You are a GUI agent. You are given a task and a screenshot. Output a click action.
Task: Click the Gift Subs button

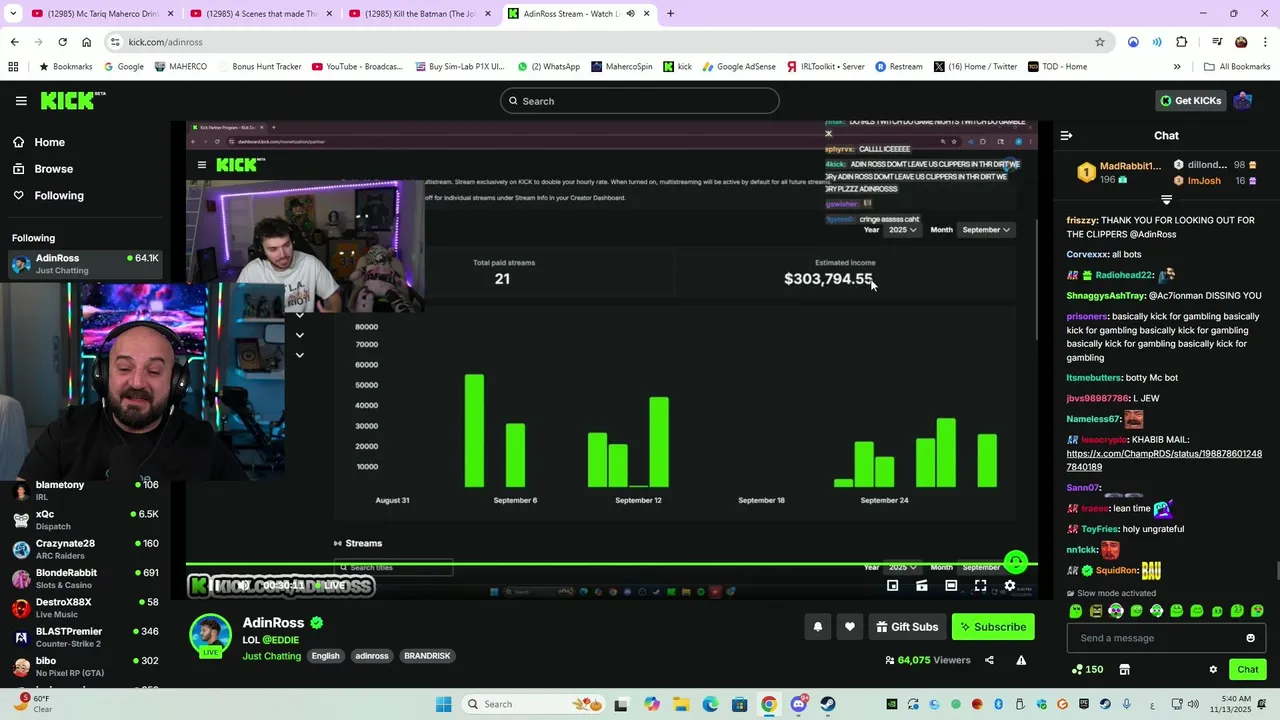pyautogui.click(x=907, y=627)
